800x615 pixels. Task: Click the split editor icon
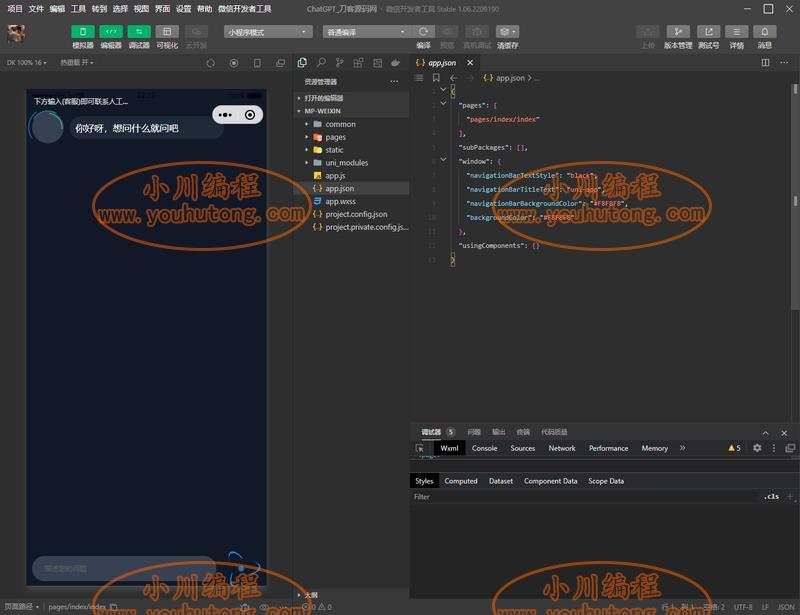coord(765,63)
